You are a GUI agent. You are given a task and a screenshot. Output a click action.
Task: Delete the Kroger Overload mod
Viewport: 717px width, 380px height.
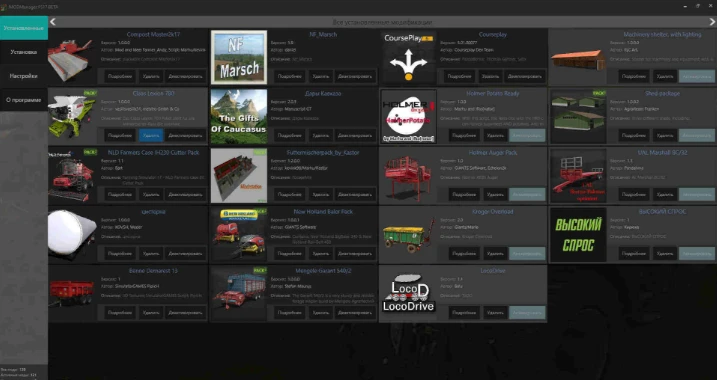[x=495, y=253]
